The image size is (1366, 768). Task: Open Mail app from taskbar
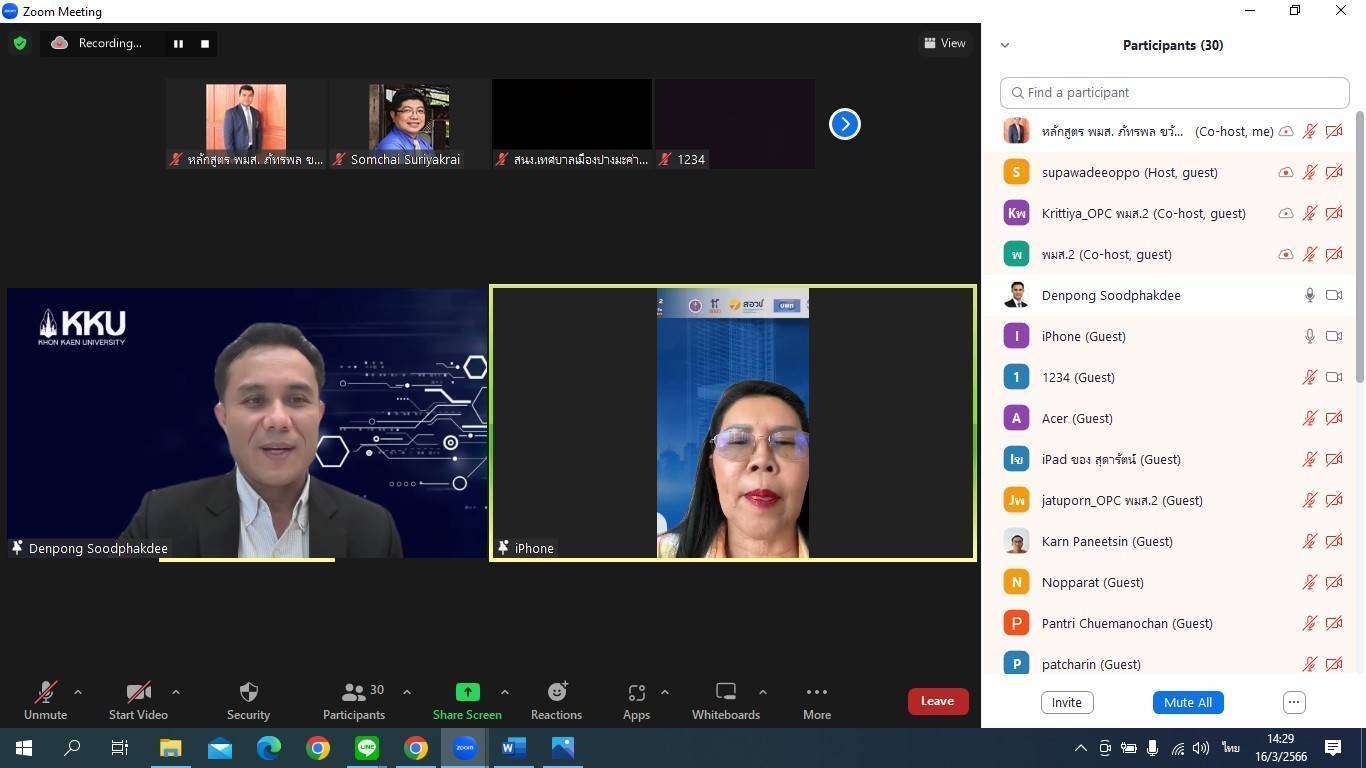219,748
